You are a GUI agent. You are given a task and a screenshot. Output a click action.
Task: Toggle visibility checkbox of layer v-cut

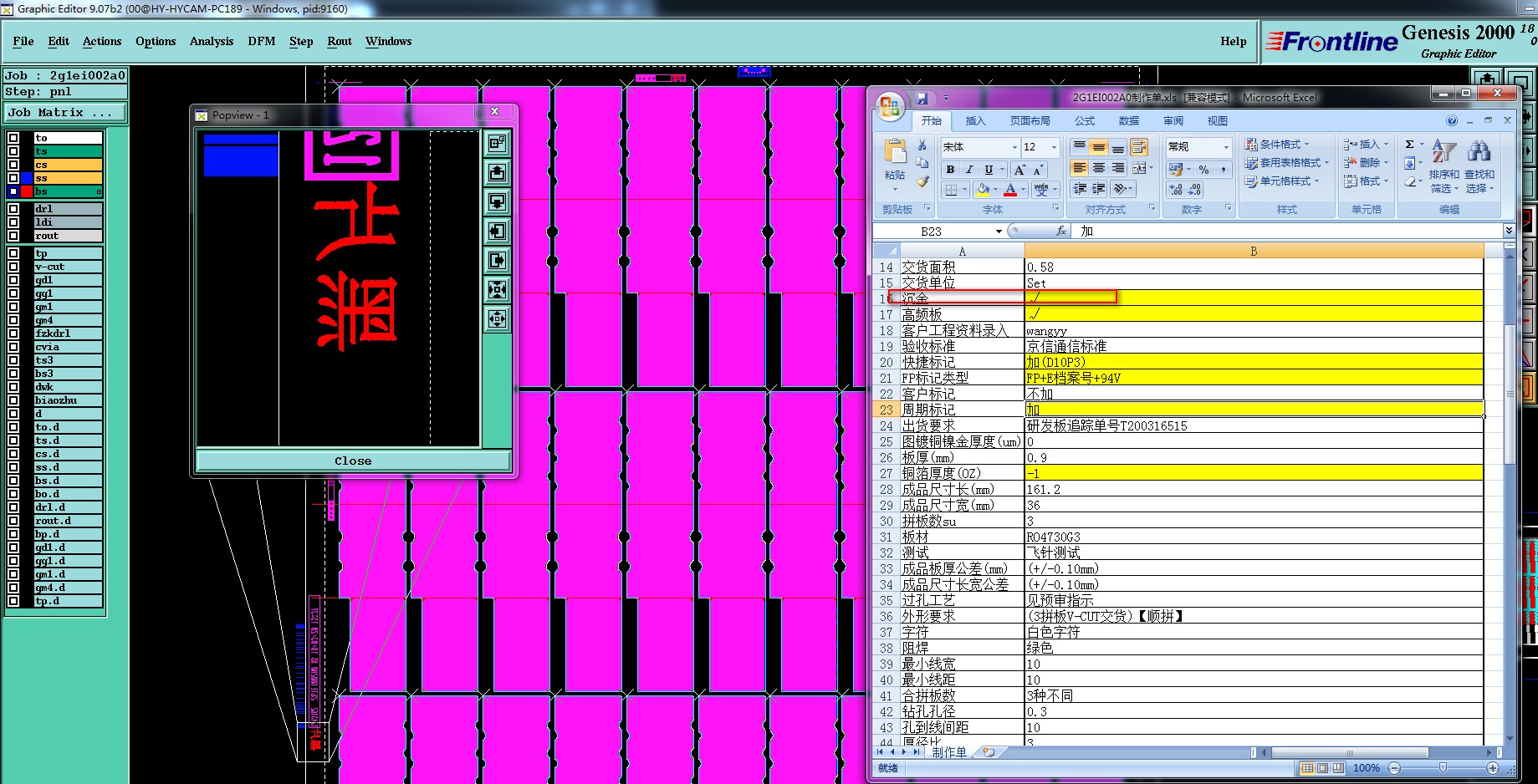(13, 267)
